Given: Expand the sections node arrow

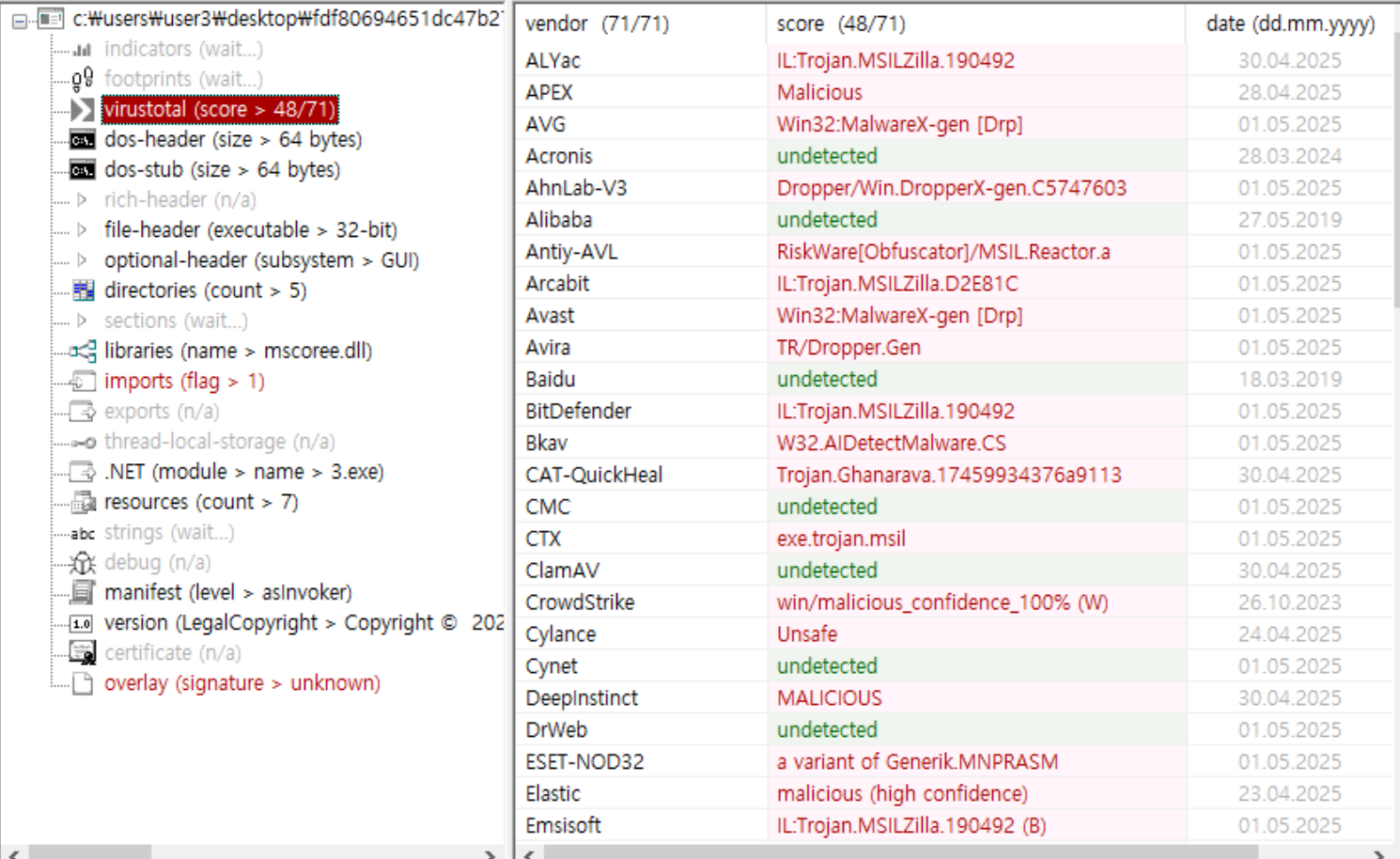Looking at the screenshot, I should tap(82, 320).
